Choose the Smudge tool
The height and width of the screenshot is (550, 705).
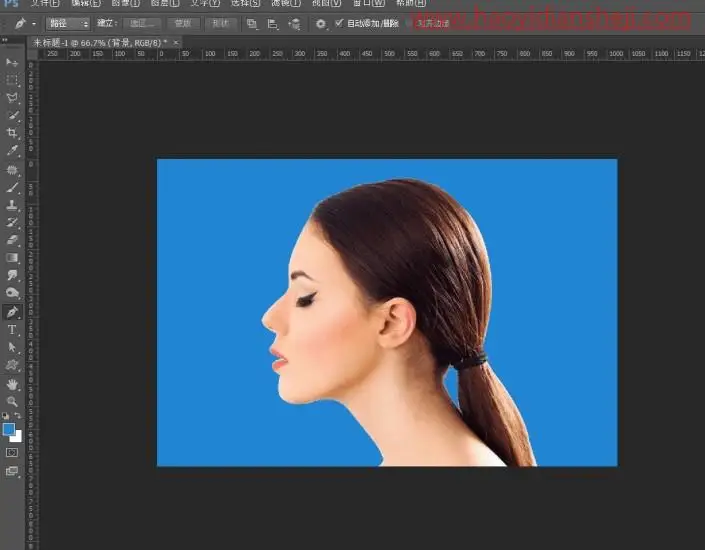pos(12,275)
